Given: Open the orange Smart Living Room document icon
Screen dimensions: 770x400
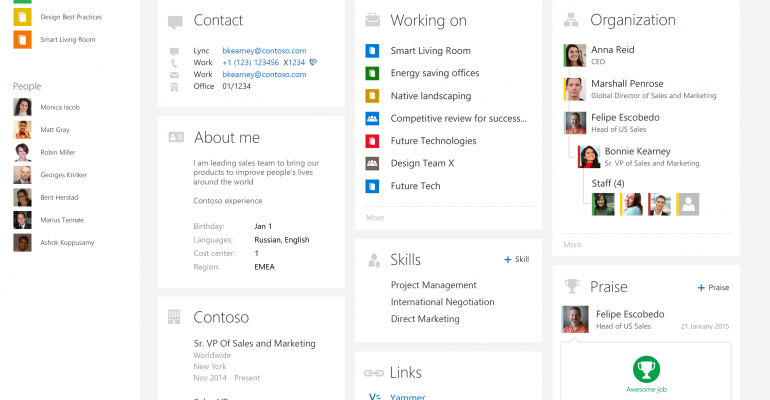Looking at the screenshot, I should coord(22,40).
